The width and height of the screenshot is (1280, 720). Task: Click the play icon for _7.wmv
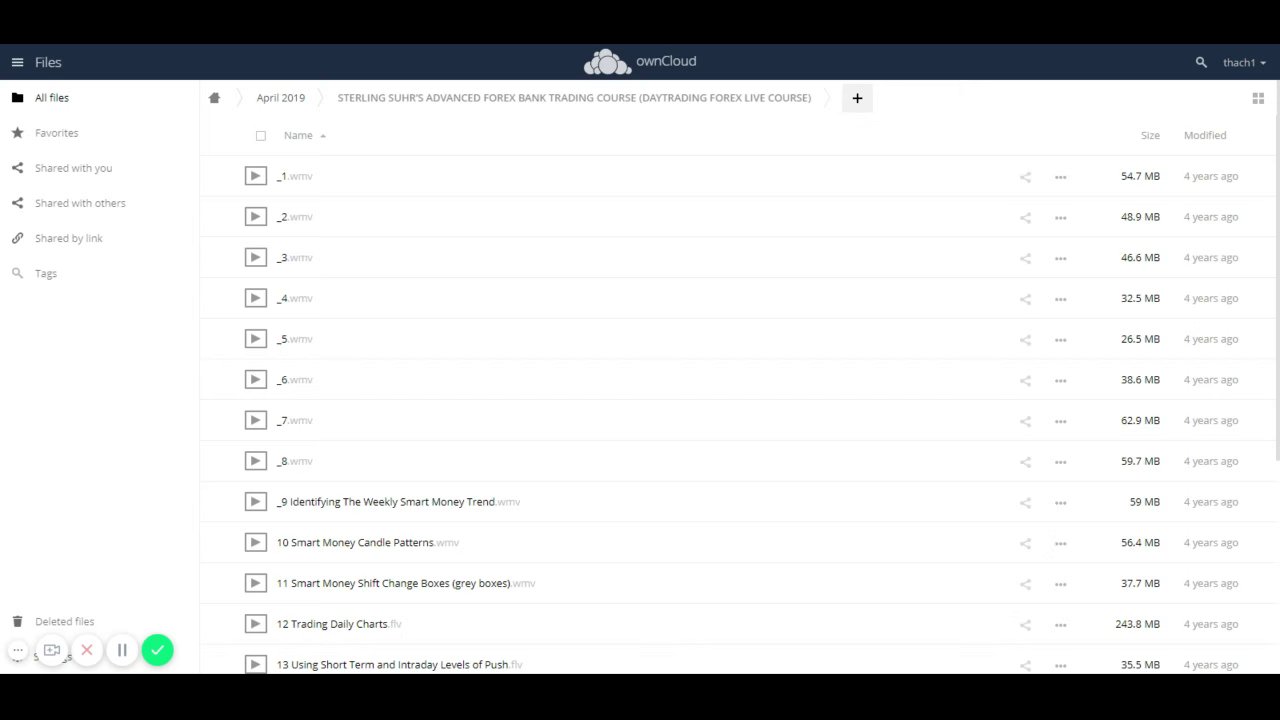pos(256,420)
